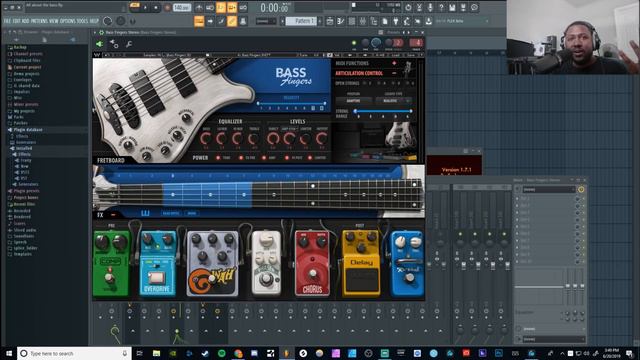Click the Windows Start button
Viewport: 640px width, 360px height.
coord(9,353)
